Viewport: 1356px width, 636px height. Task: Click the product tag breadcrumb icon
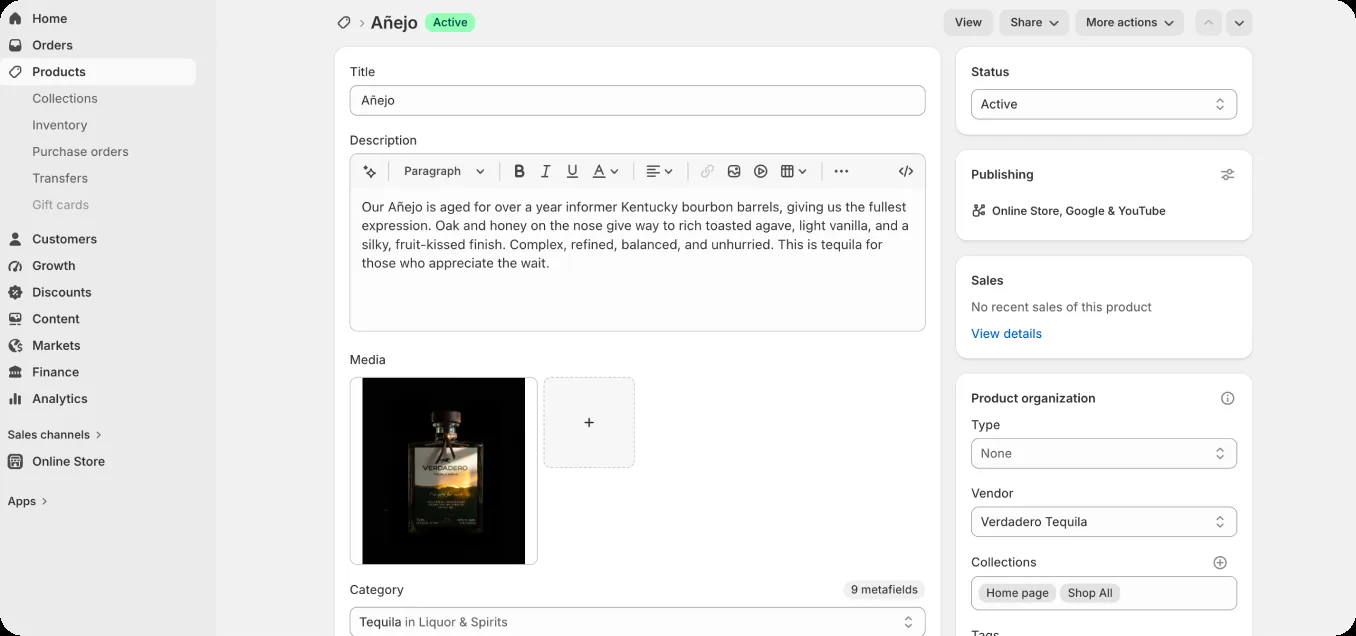click(344, 22)
